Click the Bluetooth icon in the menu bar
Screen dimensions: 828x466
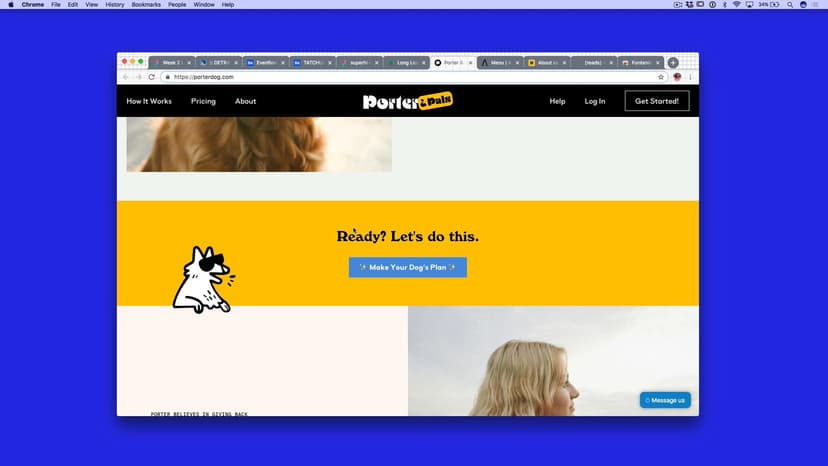[x=724, y=5]
